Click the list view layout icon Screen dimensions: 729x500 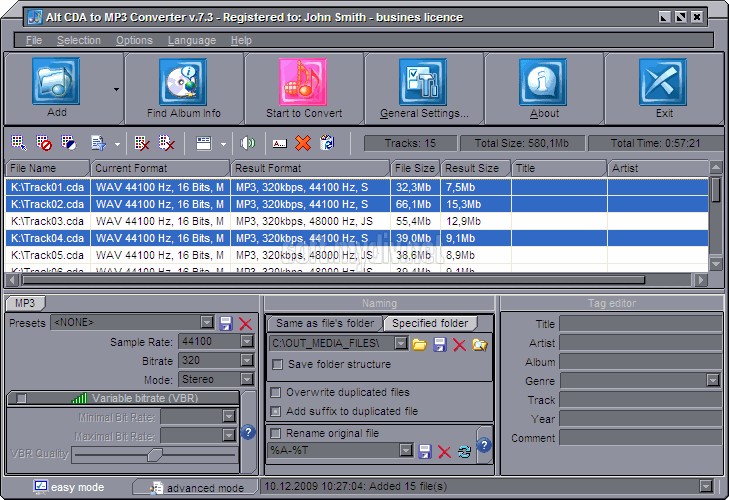204,143
